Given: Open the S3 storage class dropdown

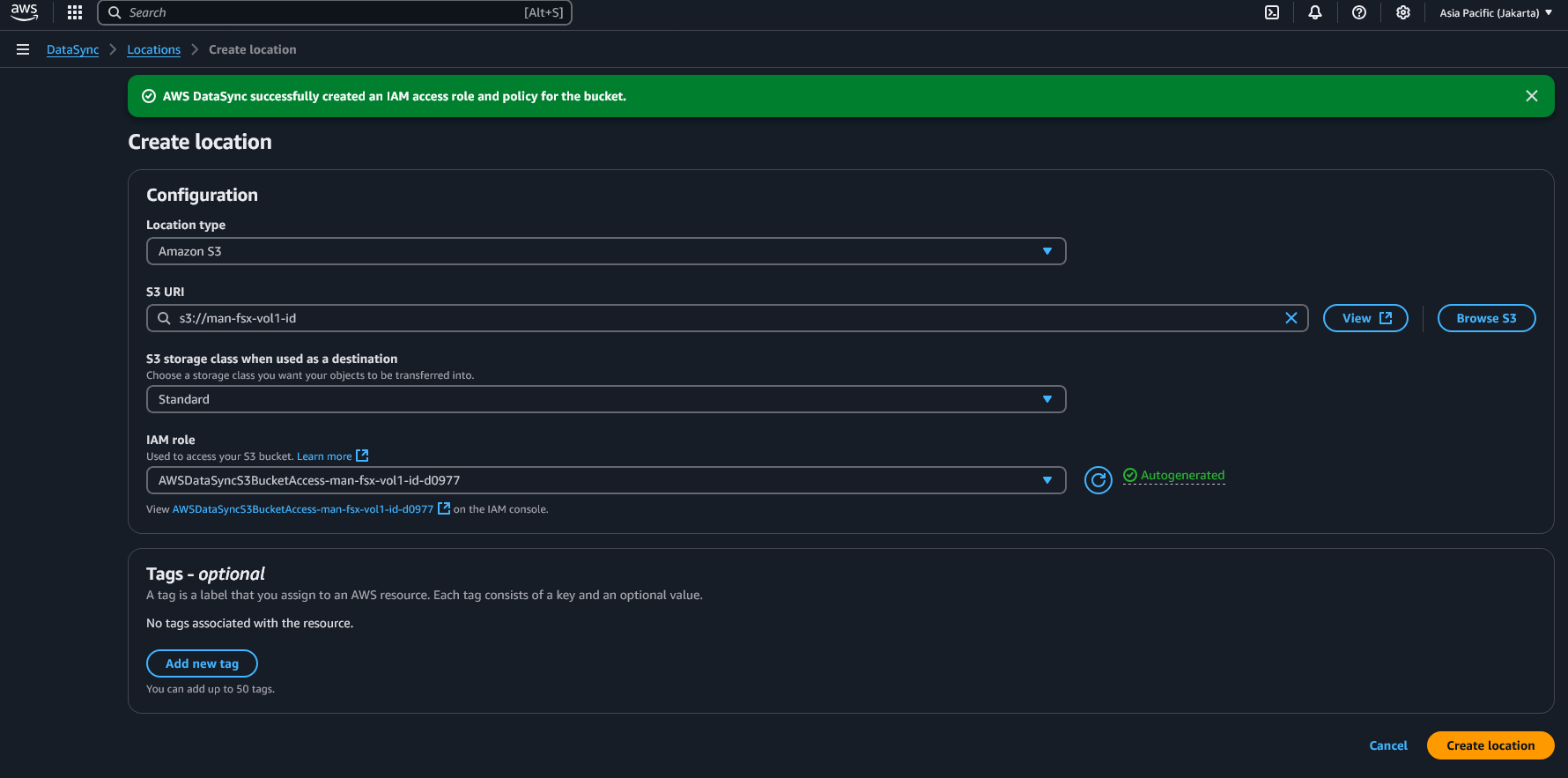Looking at the screenshot, I should pyautogui.click(x=606, y=399).
